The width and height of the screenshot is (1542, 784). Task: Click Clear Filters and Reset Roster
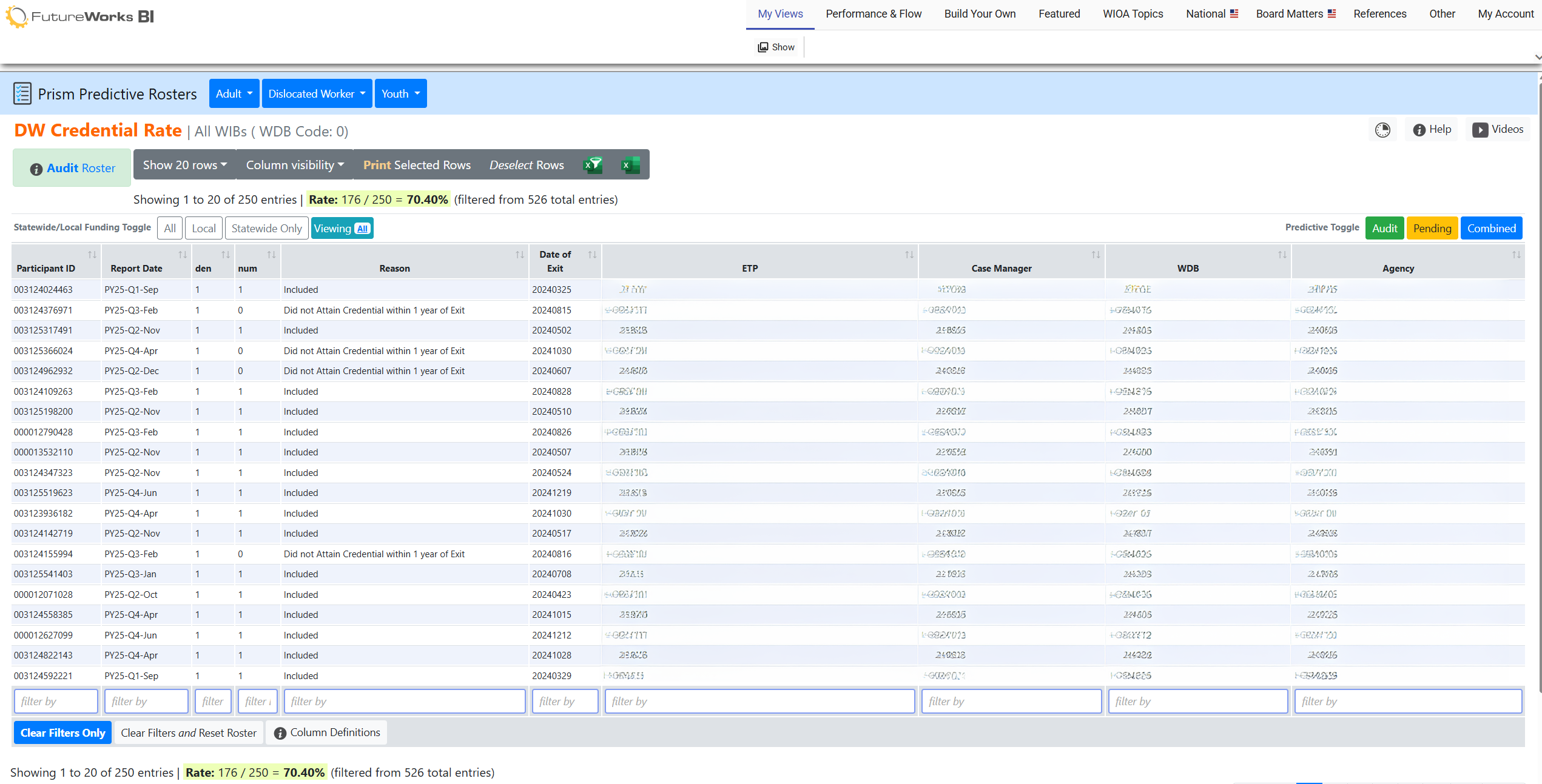[x=189, y=733]
